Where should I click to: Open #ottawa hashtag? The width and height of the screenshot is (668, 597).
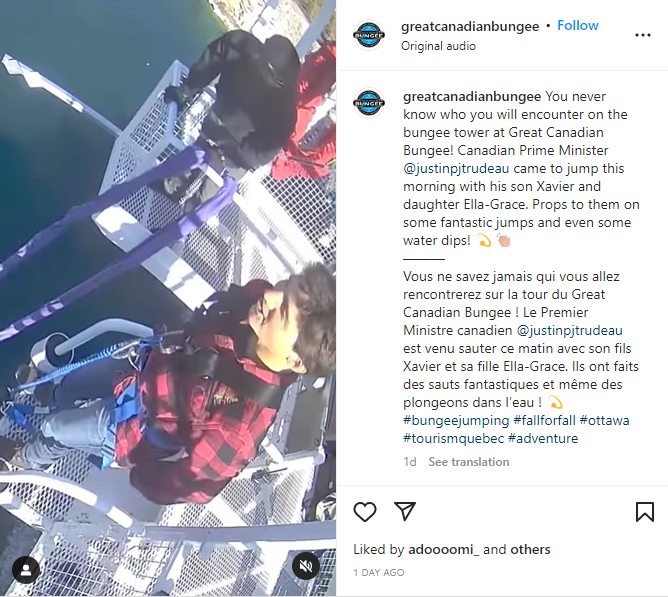tap(605, 421)
